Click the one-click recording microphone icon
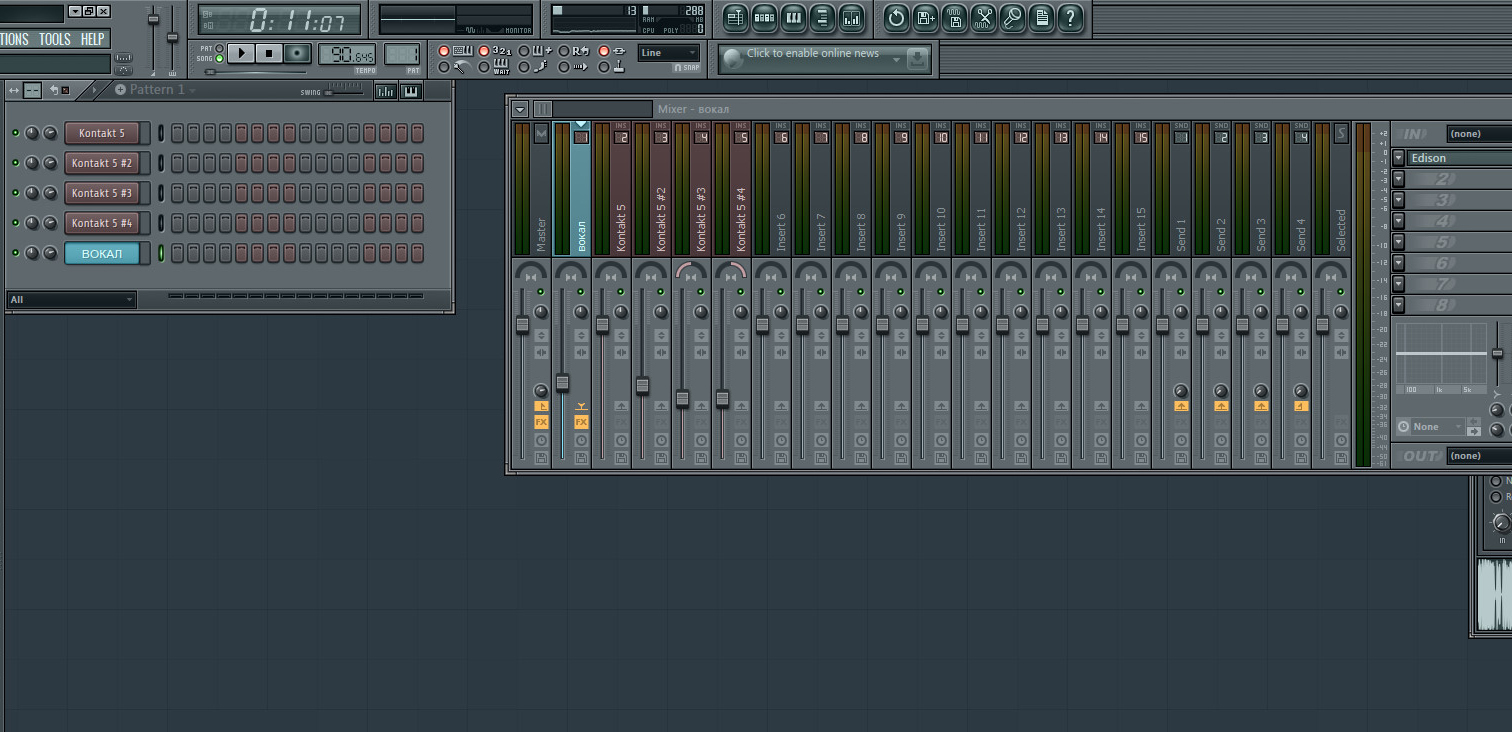 click(1012, 17)
